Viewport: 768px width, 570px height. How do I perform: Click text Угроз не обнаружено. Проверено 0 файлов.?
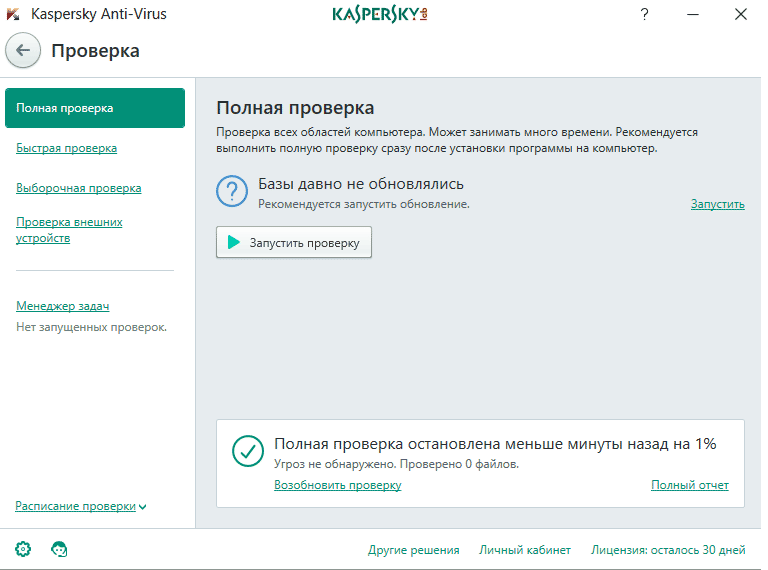pyautogui.click(x=396, y=464)
